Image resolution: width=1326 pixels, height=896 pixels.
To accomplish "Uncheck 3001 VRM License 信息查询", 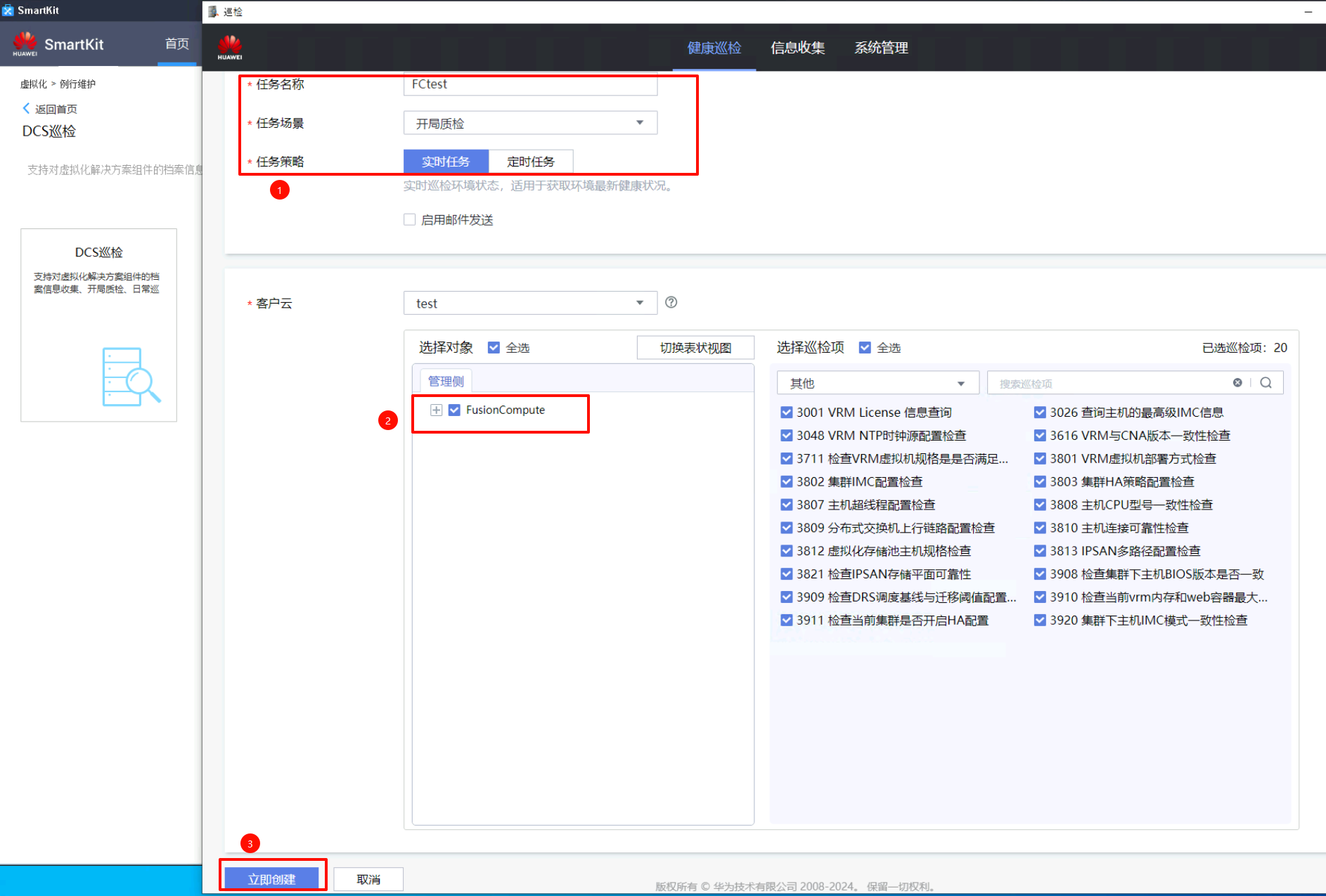I will tap(786, 413).
